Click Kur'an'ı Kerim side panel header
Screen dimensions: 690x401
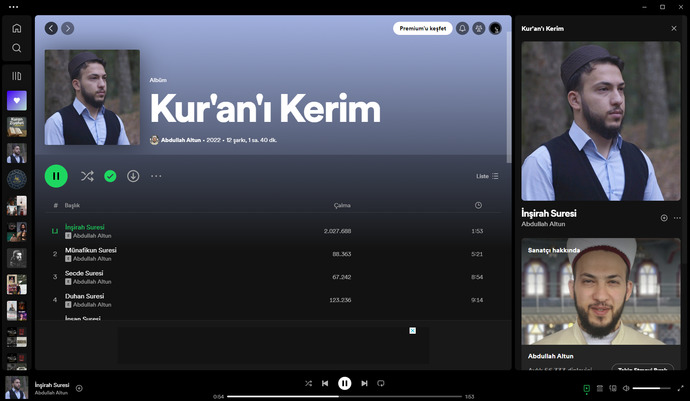(543, 29)
